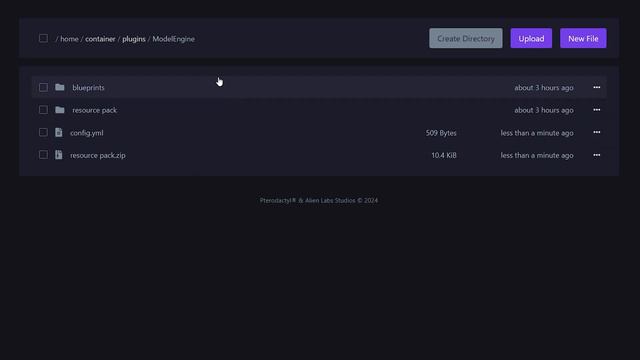The width and height of the screenshot is (640, 360).
Task: Navigate to the container breadcrumb
Action: 100,39
